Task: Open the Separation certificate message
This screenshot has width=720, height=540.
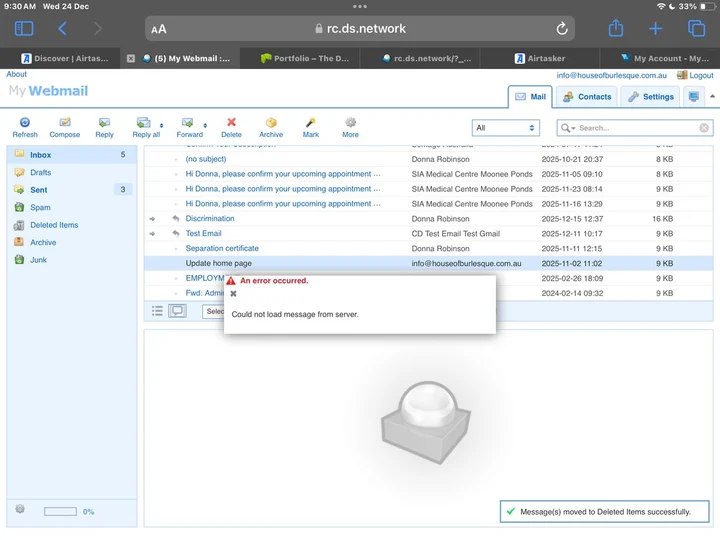Action: click(x=222, y=248)
